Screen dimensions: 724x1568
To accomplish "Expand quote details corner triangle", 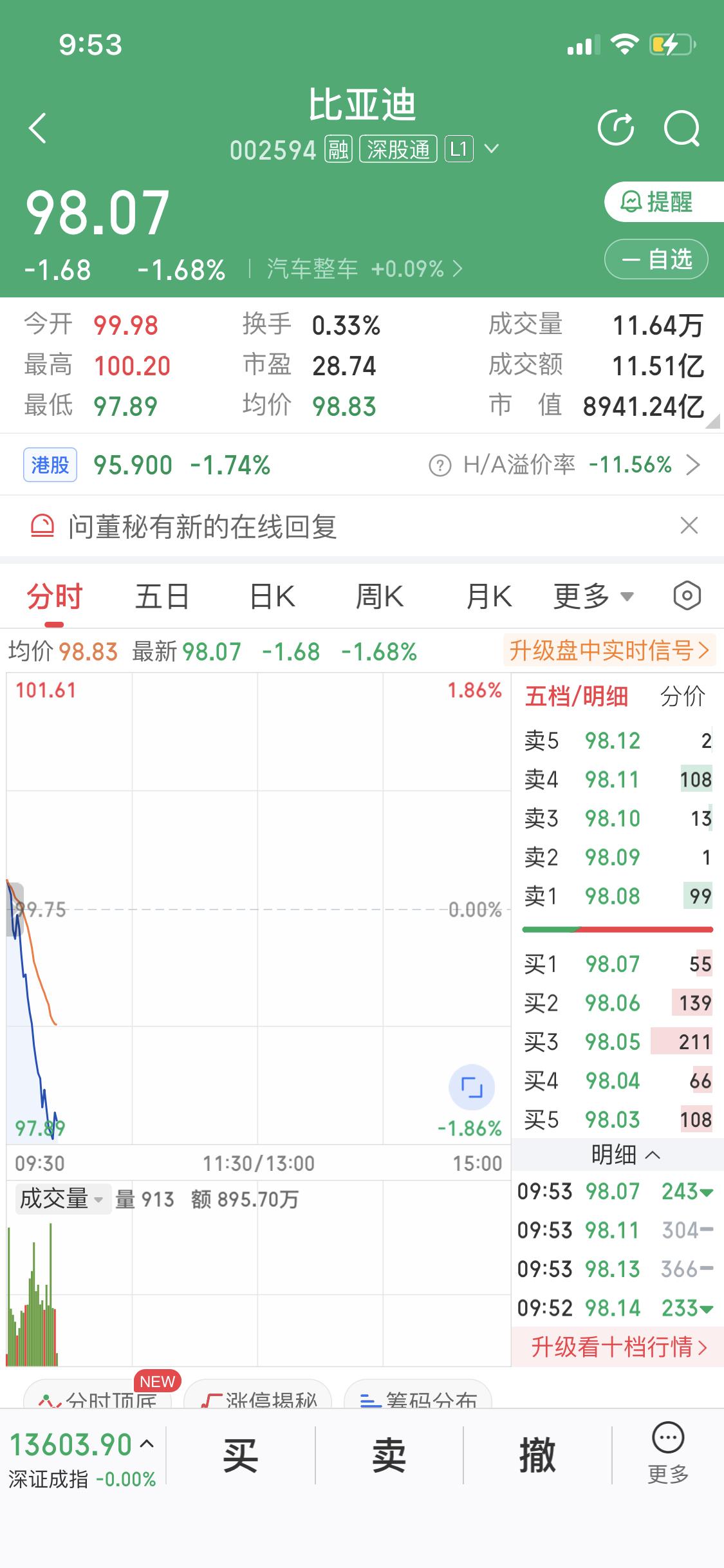I will (x=712, y=421).
